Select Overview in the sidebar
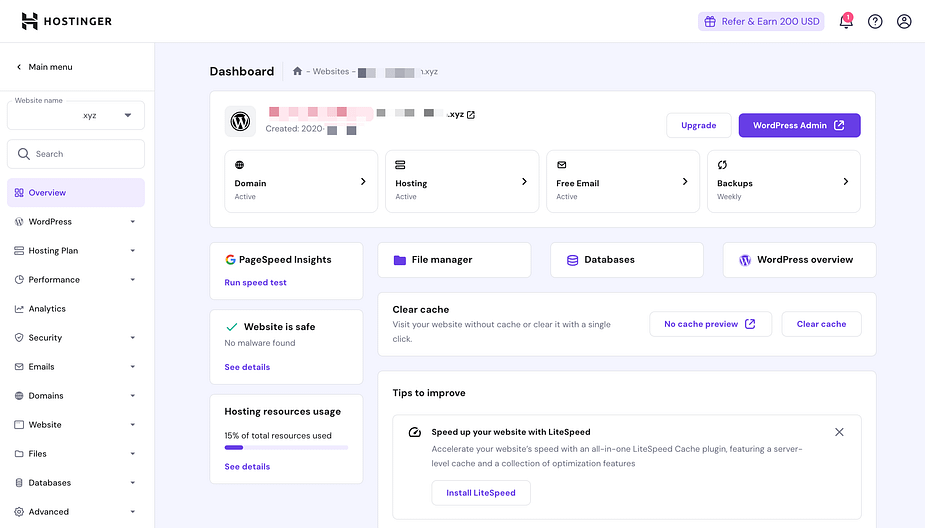The height and width of the screenshot is (528, 925). [76, 193]
